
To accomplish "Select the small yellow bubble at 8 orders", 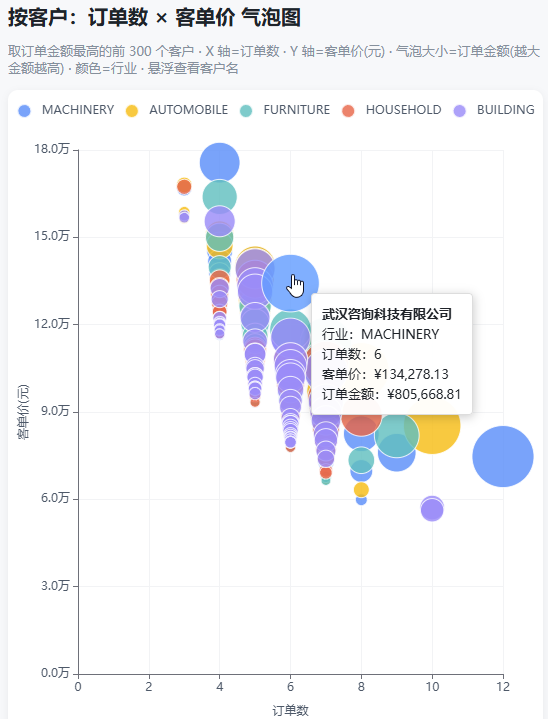I will tap(361, 490).
